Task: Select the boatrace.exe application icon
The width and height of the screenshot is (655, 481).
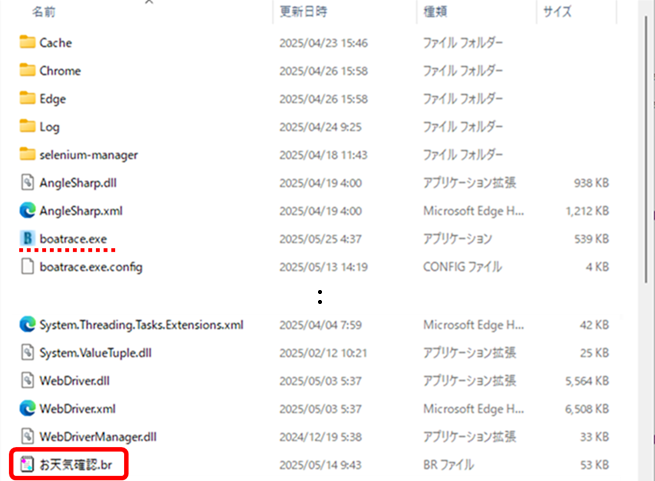Action: (x=27, y=239)
